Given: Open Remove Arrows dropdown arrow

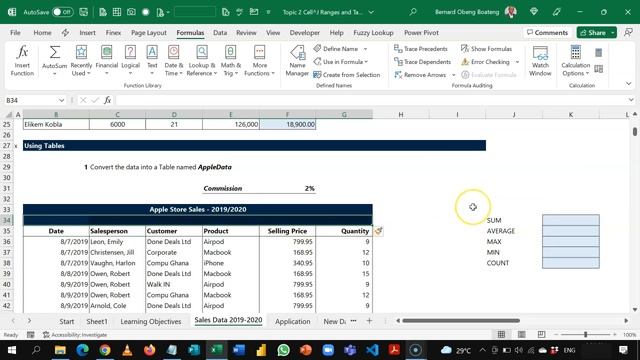Looking at the screenshot, I should pyautogui.click(x=453, y=75).
